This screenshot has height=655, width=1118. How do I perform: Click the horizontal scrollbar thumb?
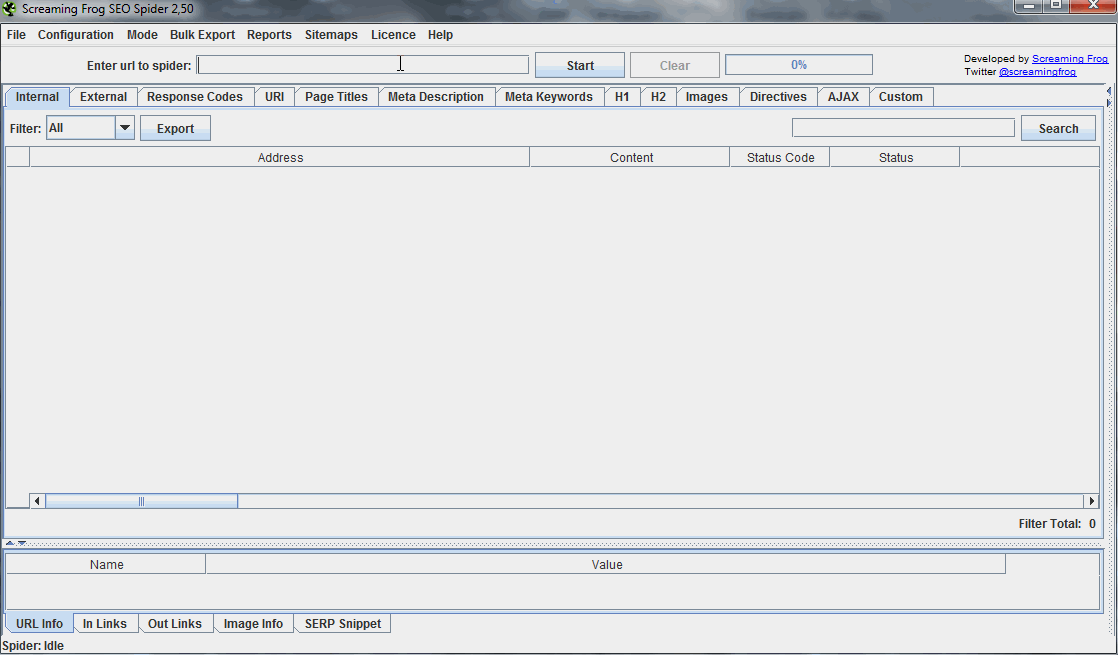pyautogui.click(x=141, y=501)
